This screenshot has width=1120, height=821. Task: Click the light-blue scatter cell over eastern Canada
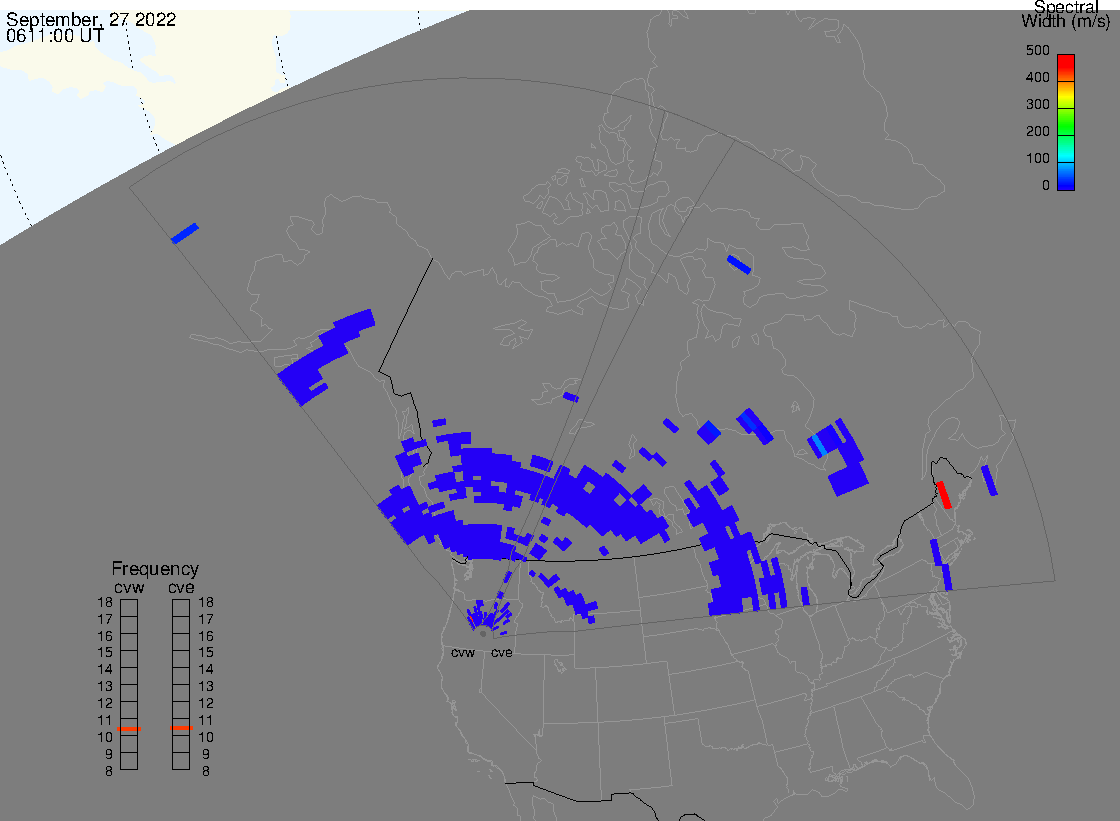click(819, 445)
